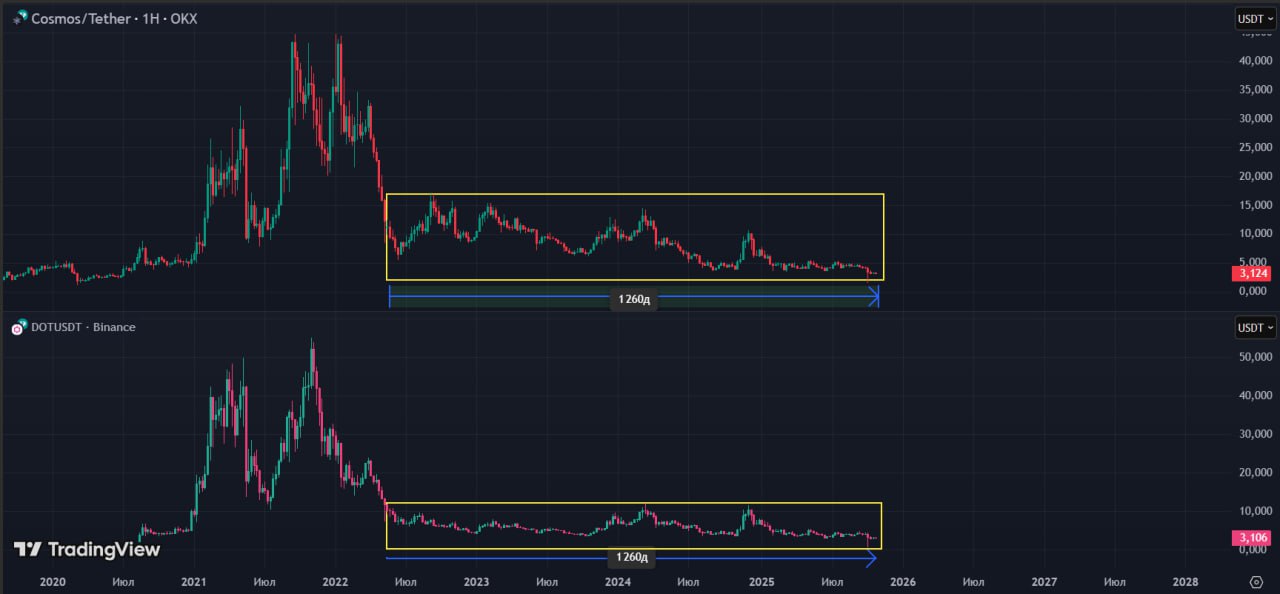Click the Cosmos/Tether symbol title
The width and height of the screenshot is (1280, 594).
coord(81,19)
